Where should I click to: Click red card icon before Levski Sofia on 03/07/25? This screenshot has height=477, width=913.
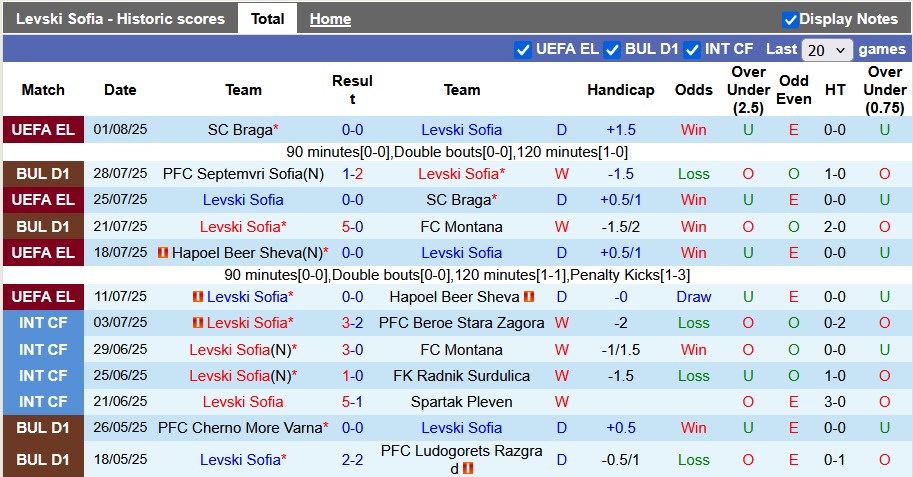(198, 323)
